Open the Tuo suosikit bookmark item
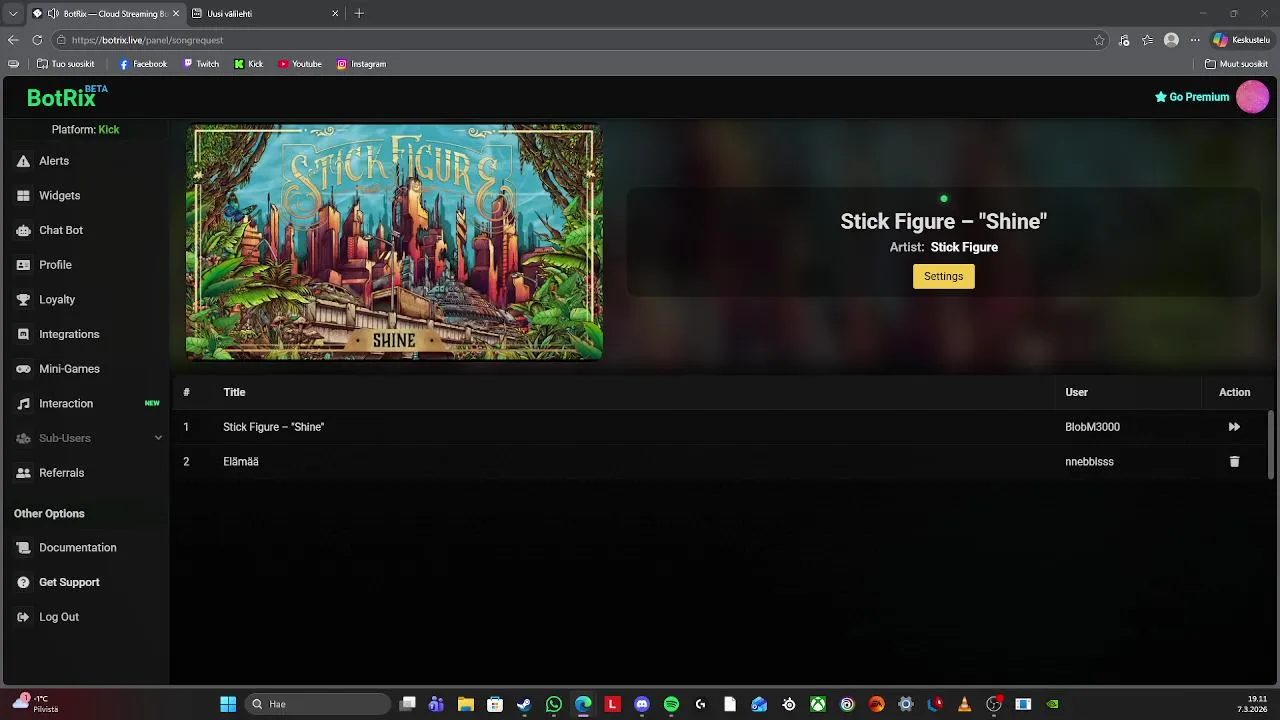 tap(65, 64)
